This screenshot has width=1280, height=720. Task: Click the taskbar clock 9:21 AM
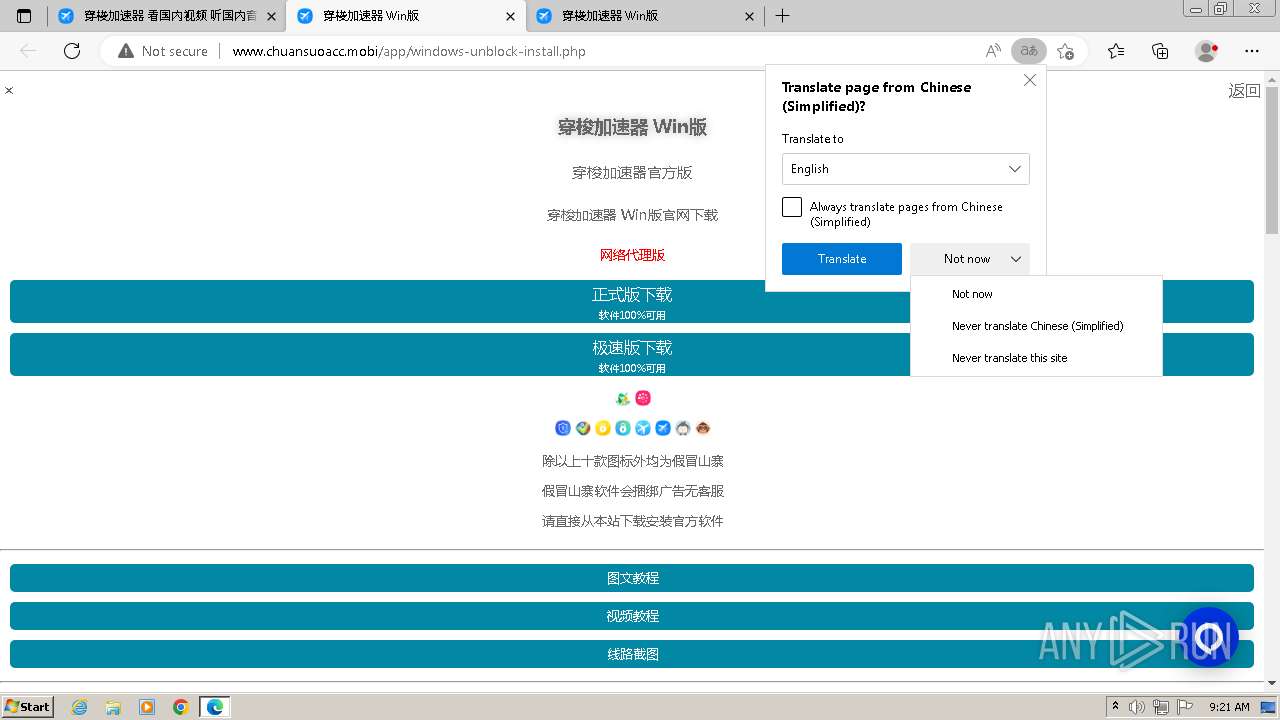pos(1229,707)
